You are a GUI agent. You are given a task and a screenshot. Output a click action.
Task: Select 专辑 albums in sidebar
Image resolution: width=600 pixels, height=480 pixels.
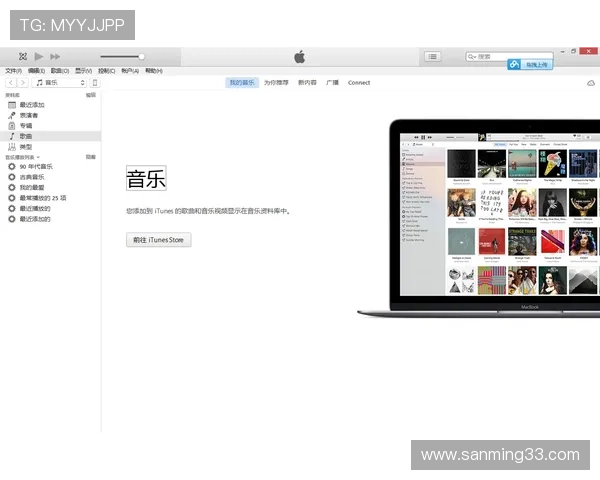click(x=51, y=126)
